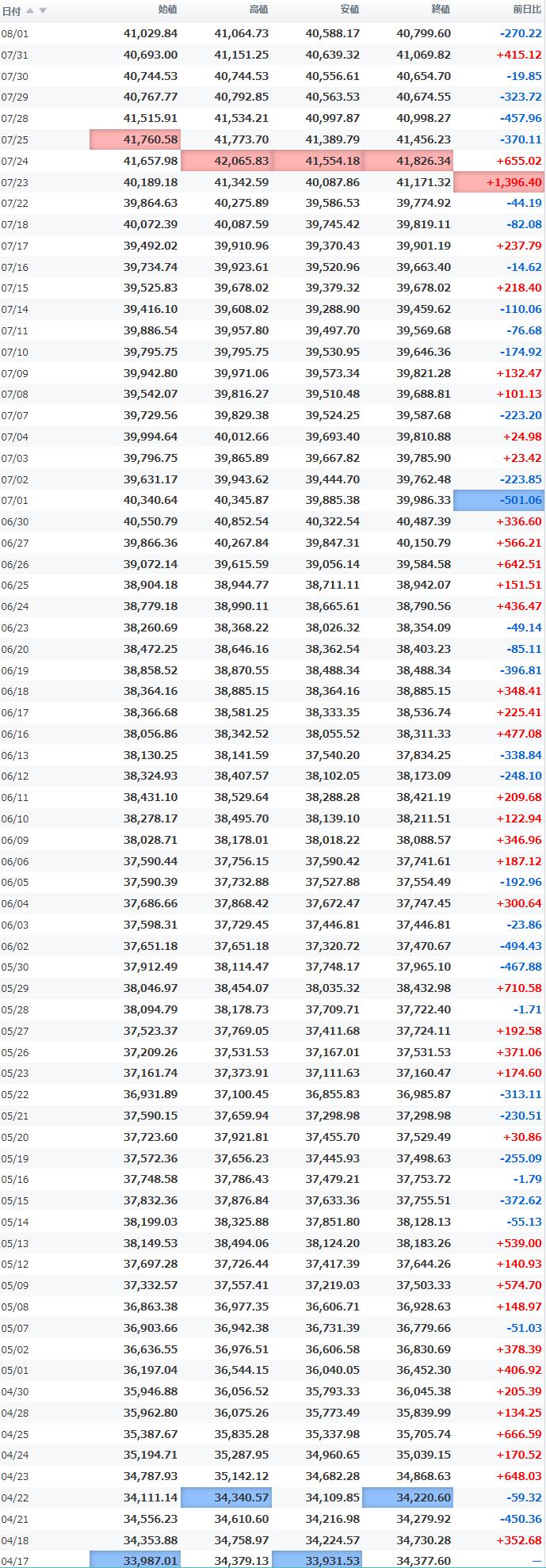Select the open value 34,787.93

tap(151, 1477)
